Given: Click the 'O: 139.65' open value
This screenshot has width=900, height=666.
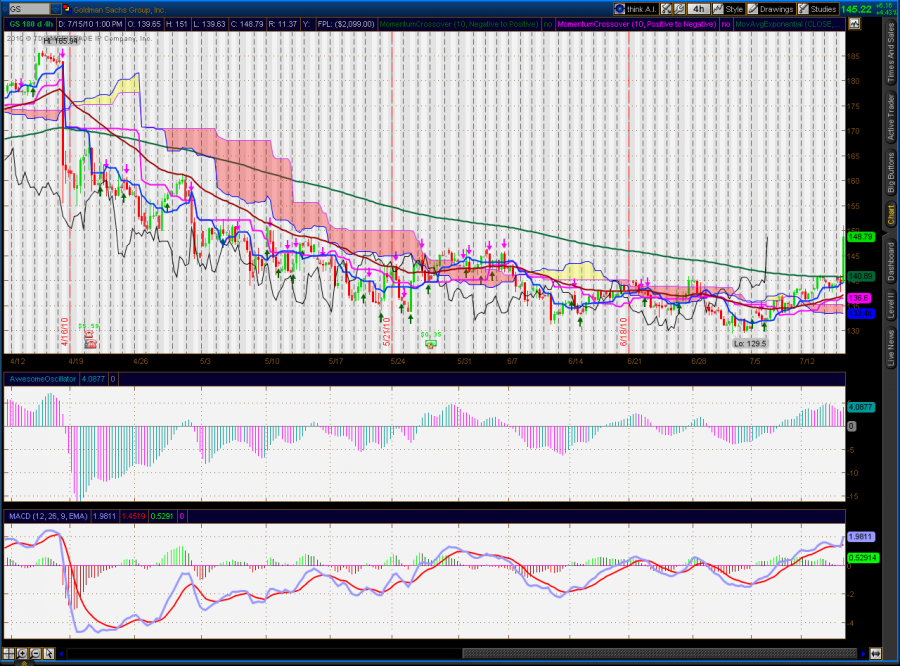Looking at the screenshot, I should click(x=144, y=24).
